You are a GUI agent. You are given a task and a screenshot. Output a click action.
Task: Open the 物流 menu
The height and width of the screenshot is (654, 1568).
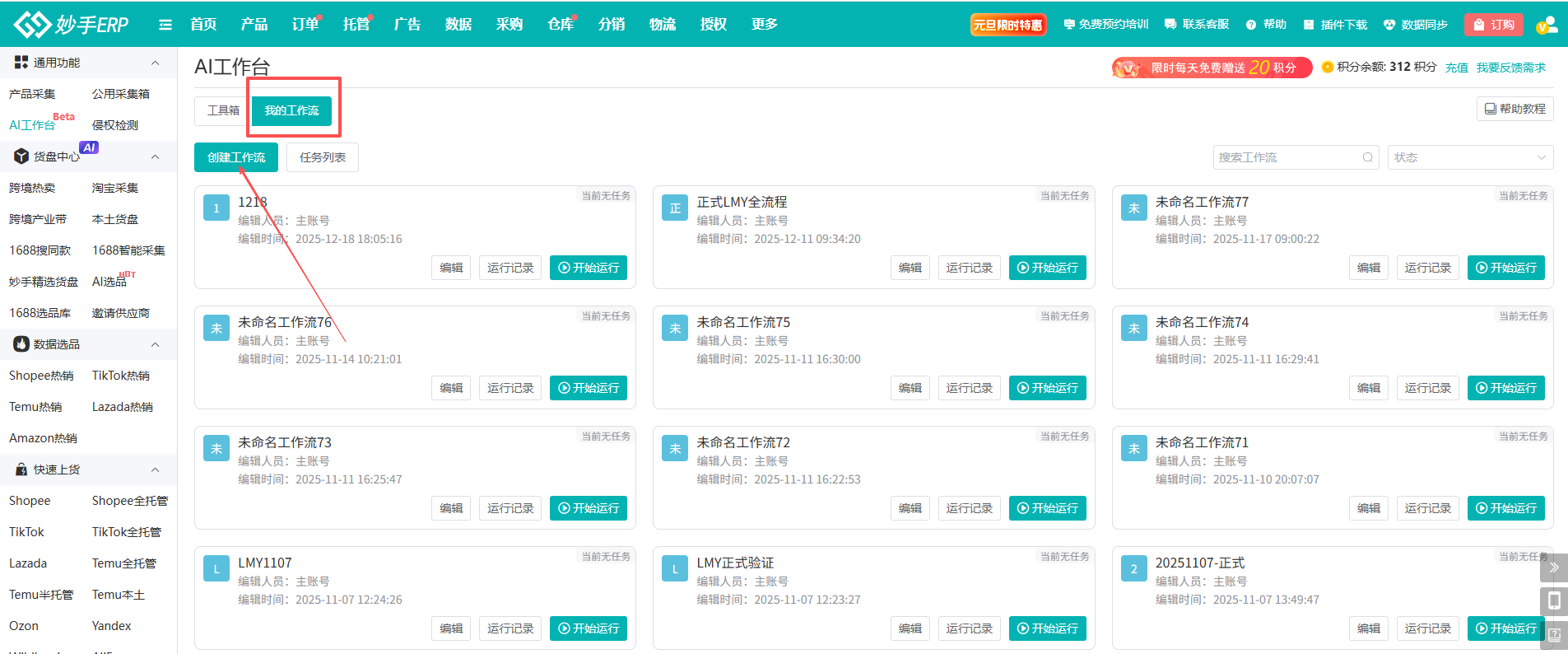(x=663, y=25)
